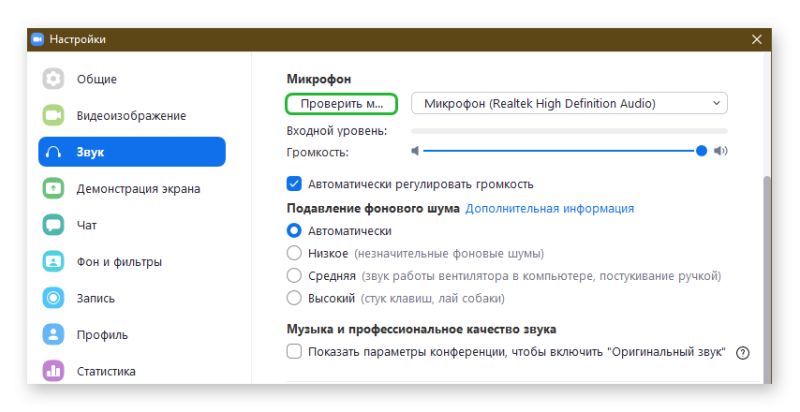Click the Громкость slider handle
The image size is (800, 412).
click(x=702, y=151)
